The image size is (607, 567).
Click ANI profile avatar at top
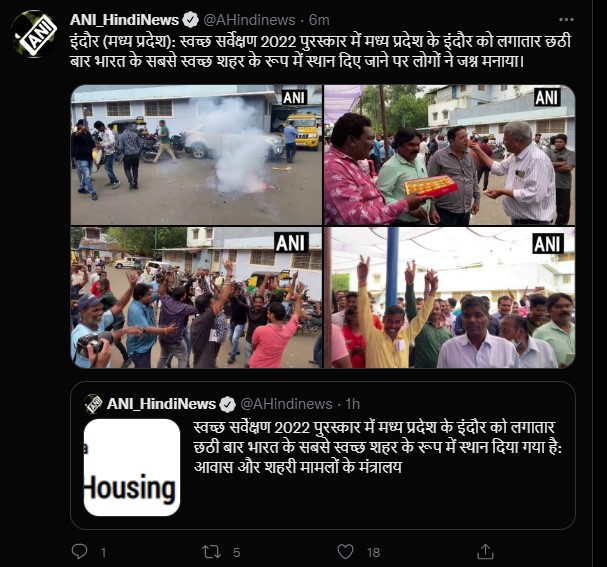pyautogui.click(x=35, y=34)
